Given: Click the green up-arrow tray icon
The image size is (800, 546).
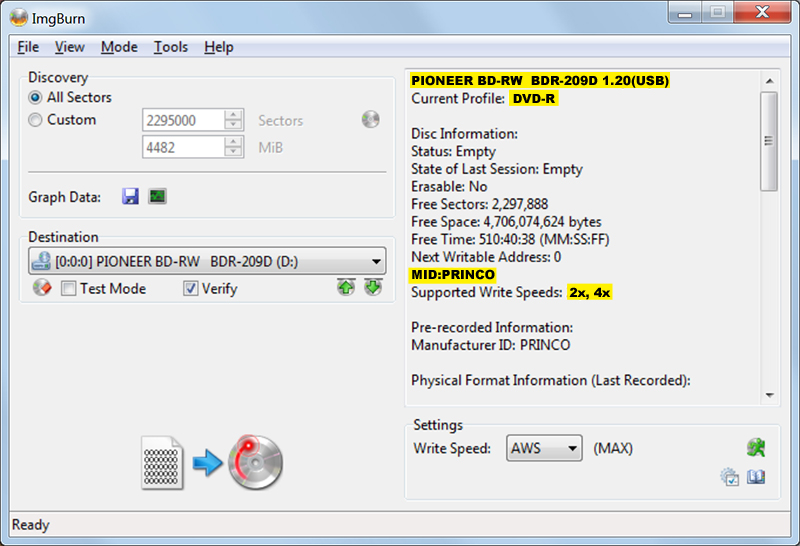Looking at the screenshot, I should pos(346,288).
